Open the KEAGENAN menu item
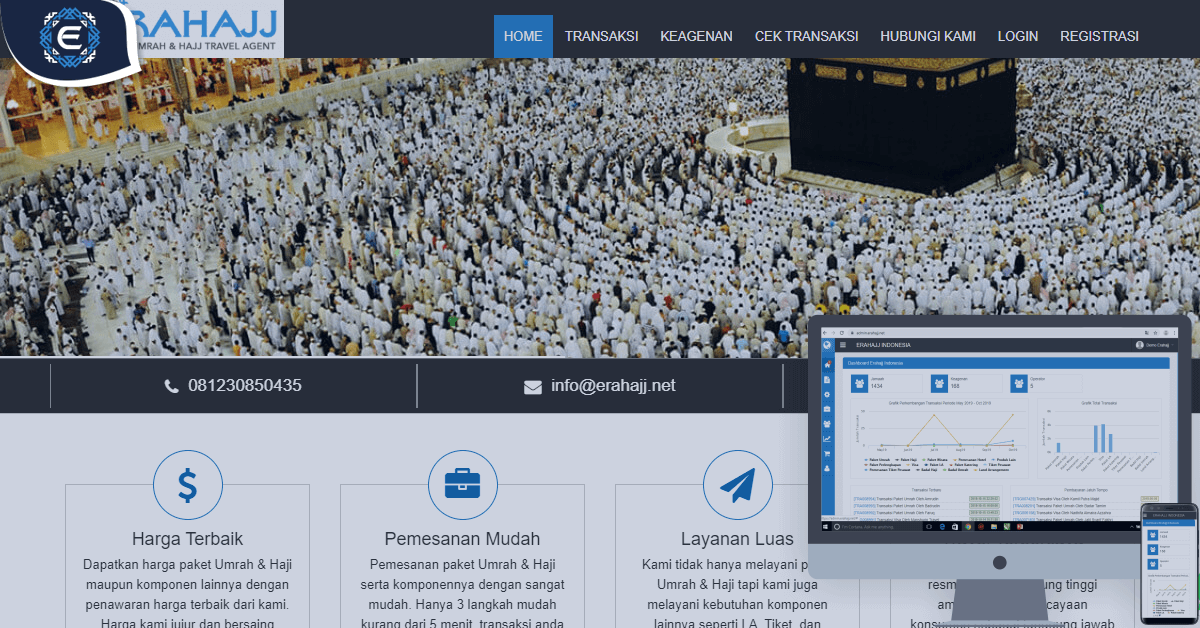Screen dimensions: 1200x628 point(696,36)
